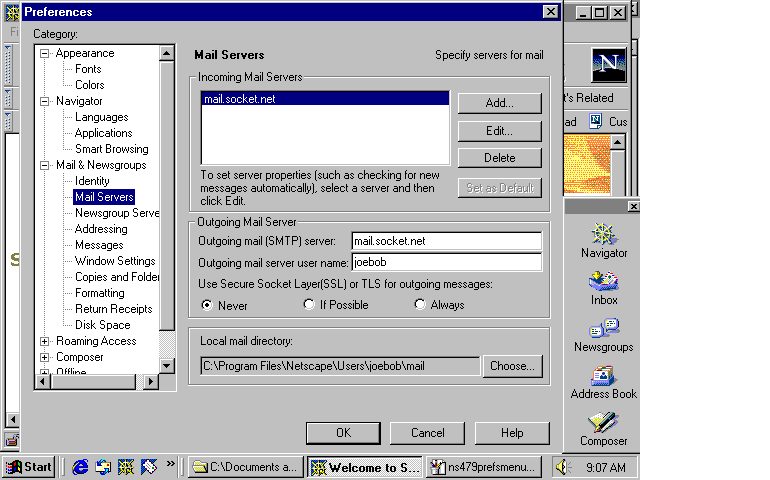This screenshot has height=480, width=770.
Task: Show more quick launch icons chevron
Action: point(170,463)
